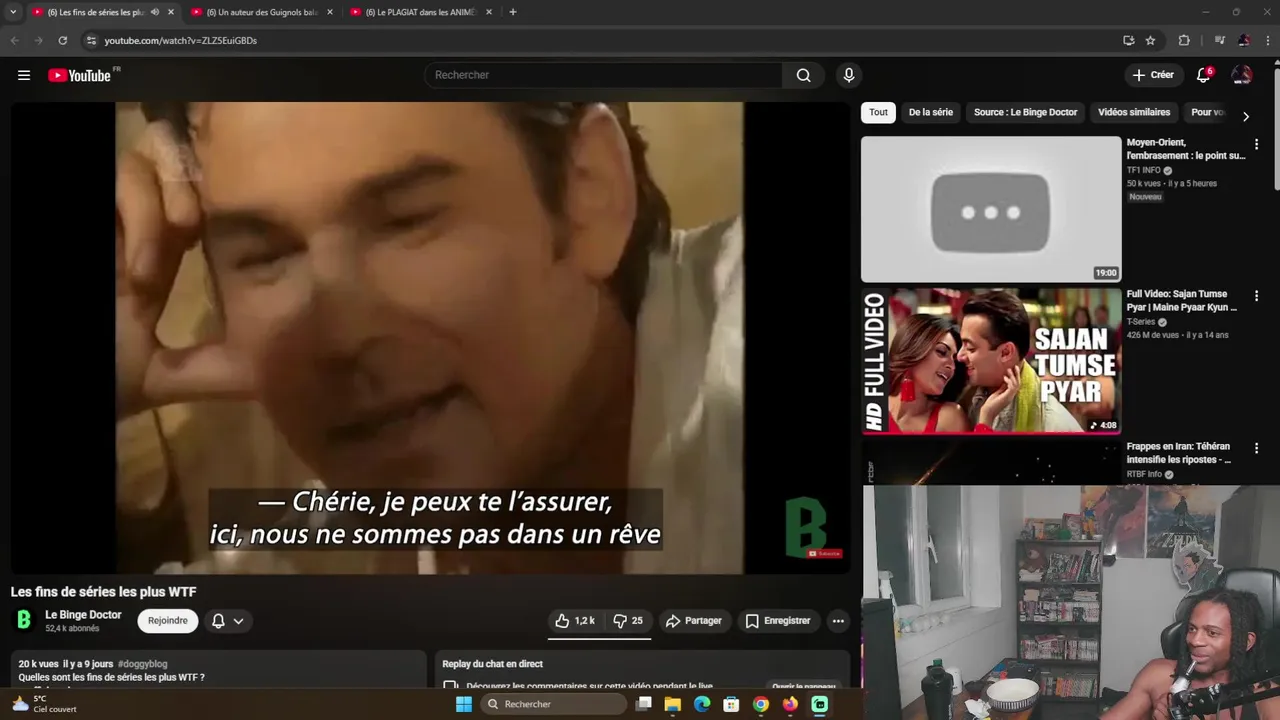Viewport: 1280px width, 720px height.
Task: Save the video with Enregistrer
Action: click(777, 621)
